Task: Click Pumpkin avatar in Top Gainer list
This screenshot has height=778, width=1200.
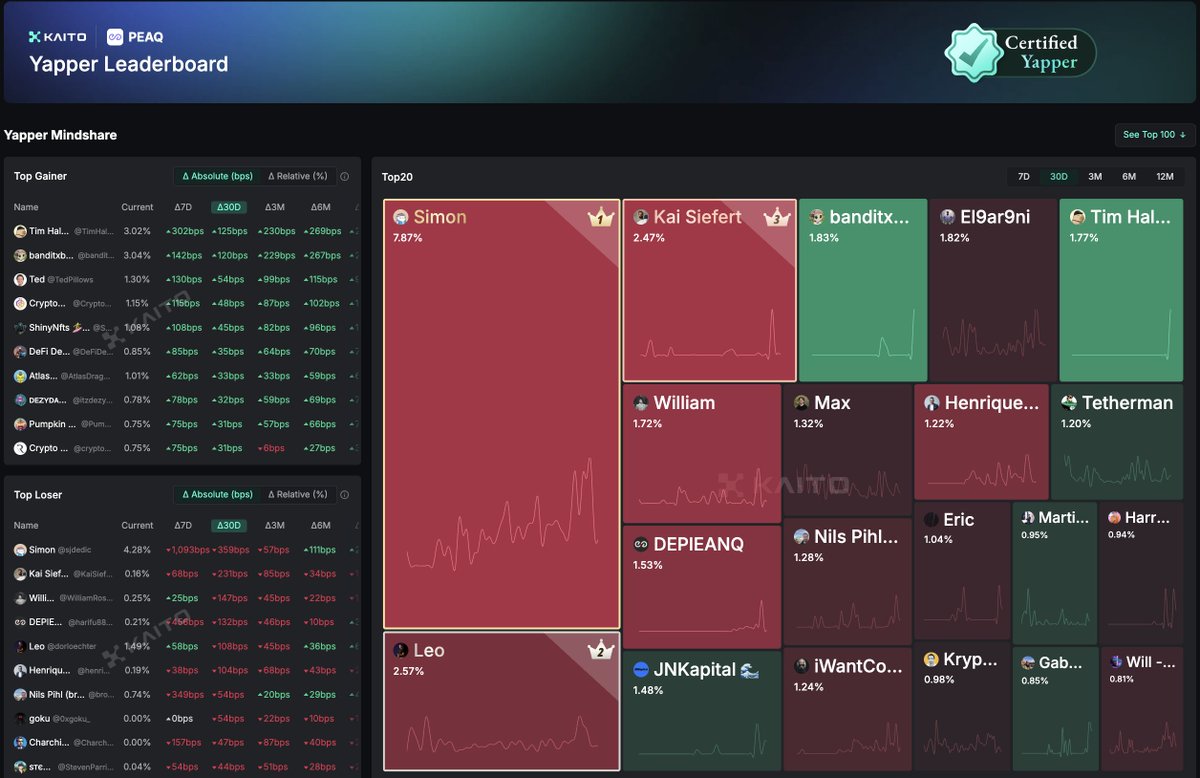Action: point(20,424)
